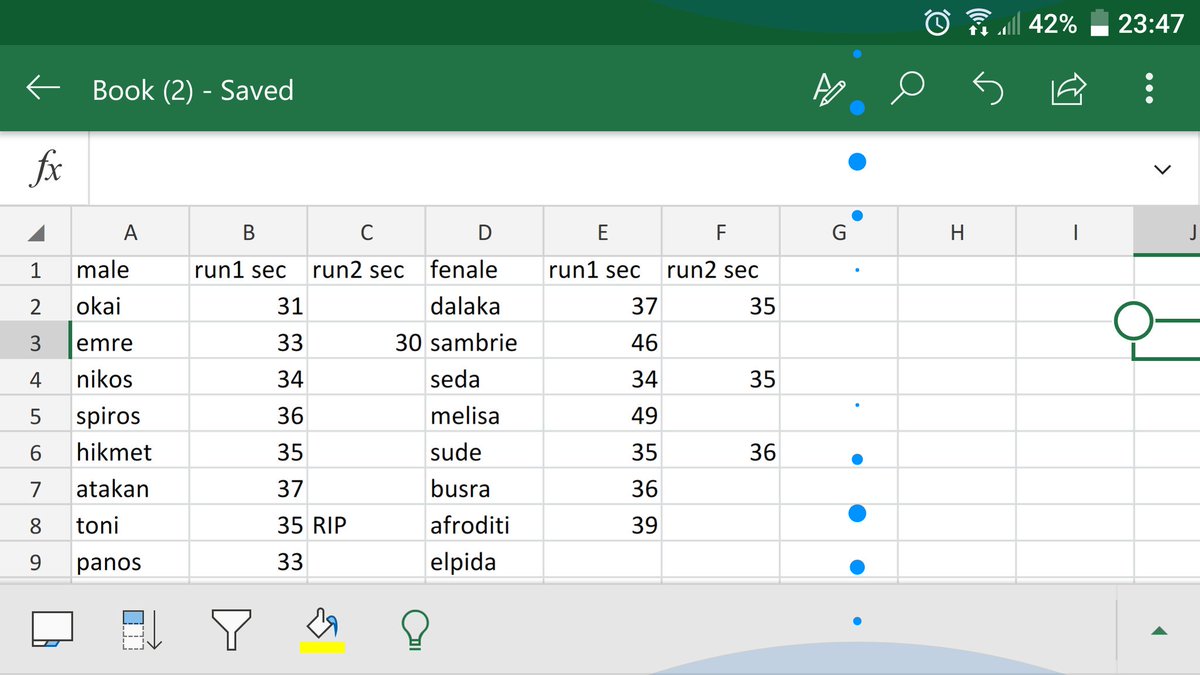Screen dimensions: 1200x675
Task: Expand the formula bar chevron
Action: tap(1162, 170)
